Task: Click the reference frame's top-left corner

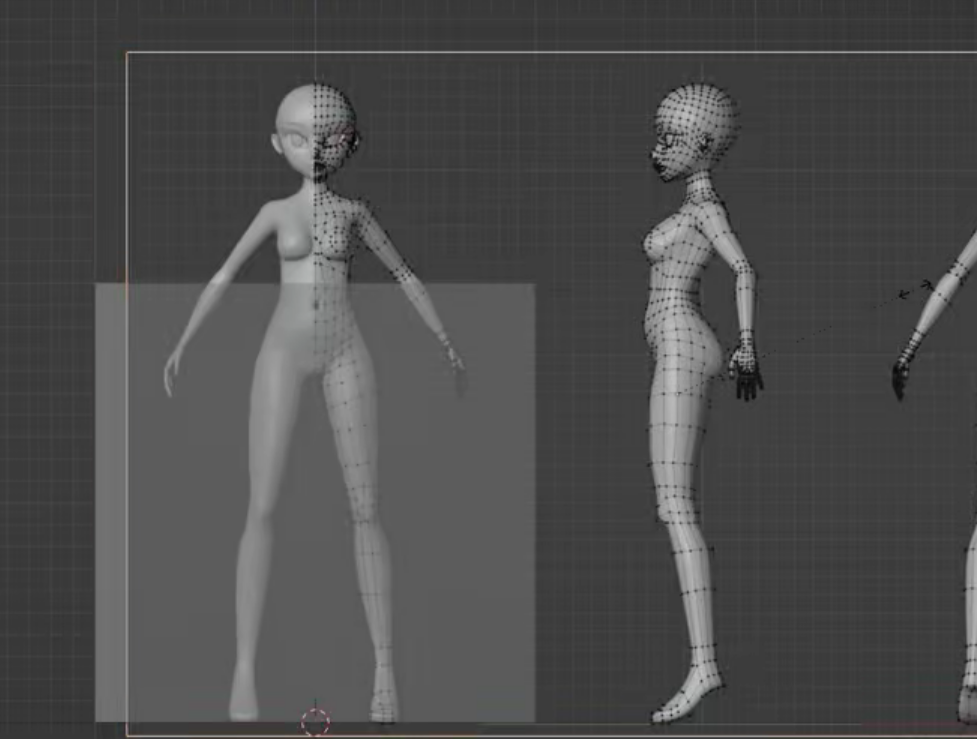Action: tap(128, 54)
